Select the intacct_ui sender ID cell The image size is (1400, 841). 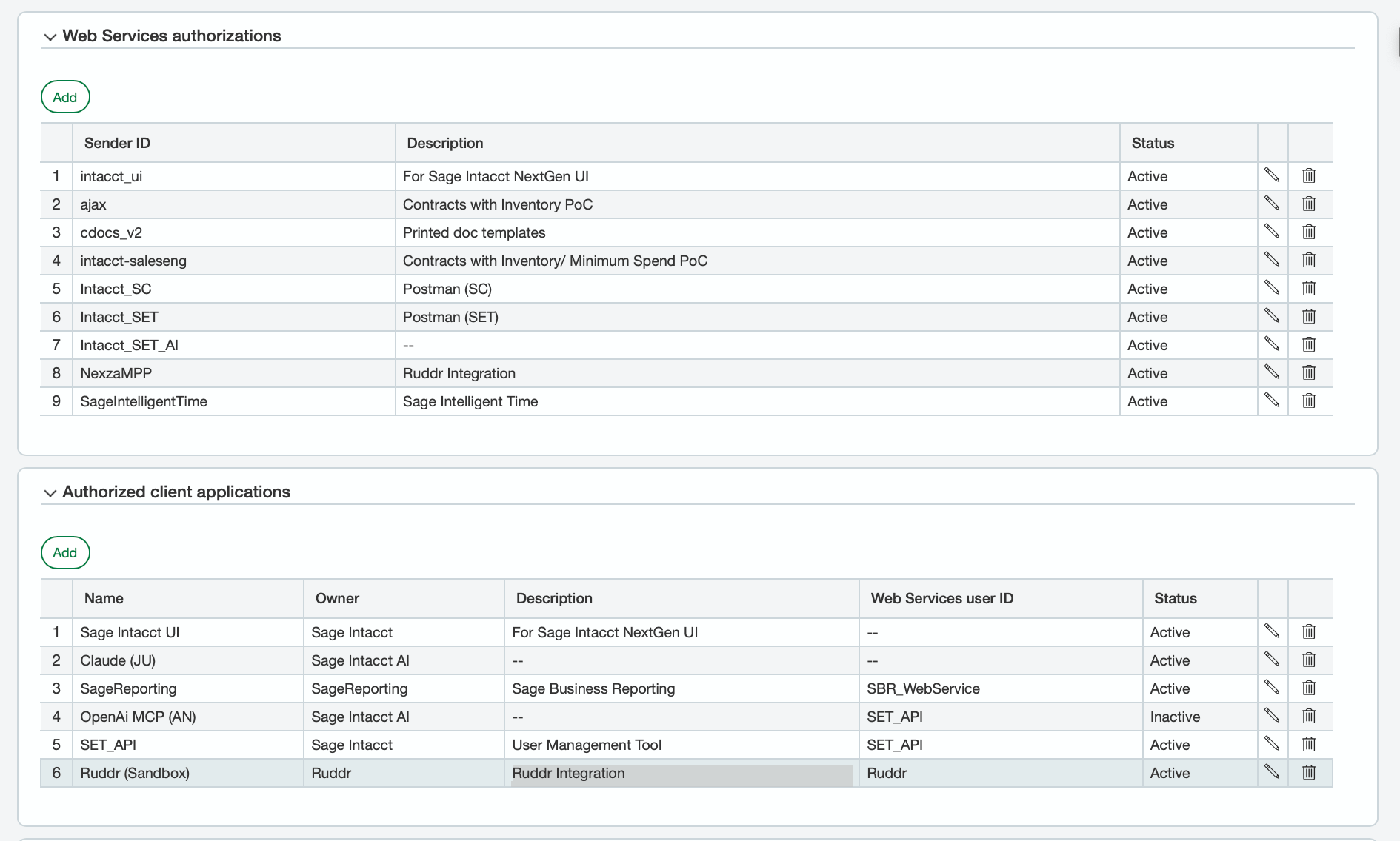coord(234,176)
